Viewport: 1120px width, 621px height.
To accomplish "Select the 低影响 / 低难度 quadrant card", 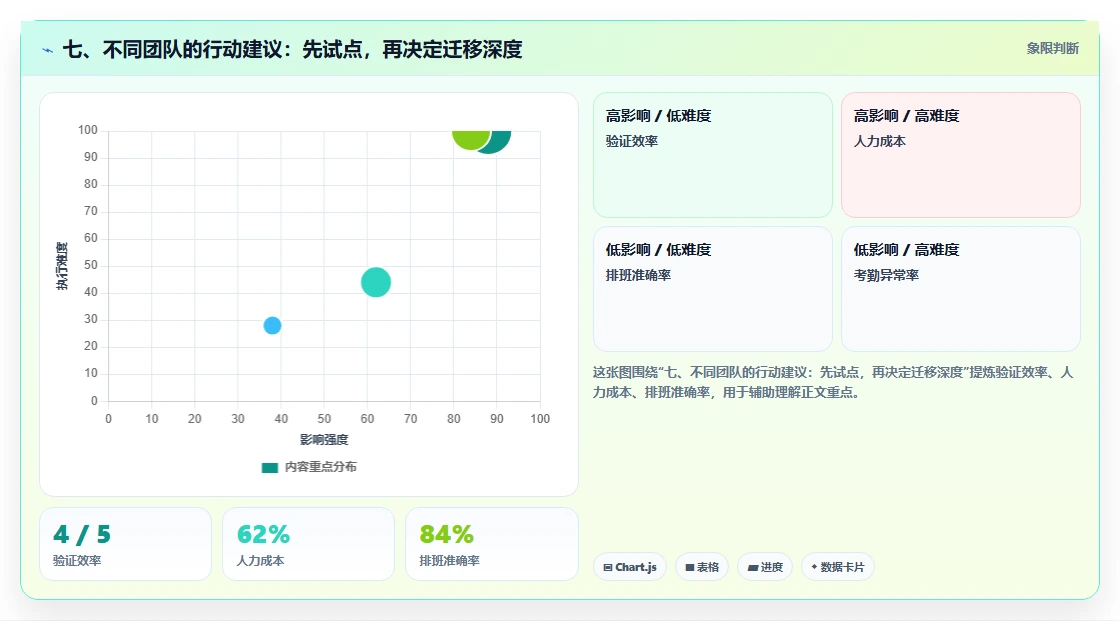I will [713, 289].
